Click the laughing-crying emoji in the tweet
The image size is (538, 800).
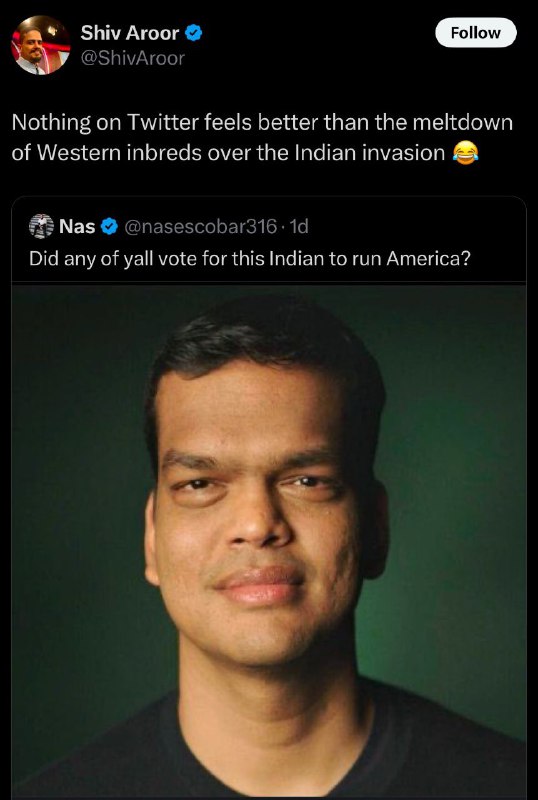coord(465,153)
